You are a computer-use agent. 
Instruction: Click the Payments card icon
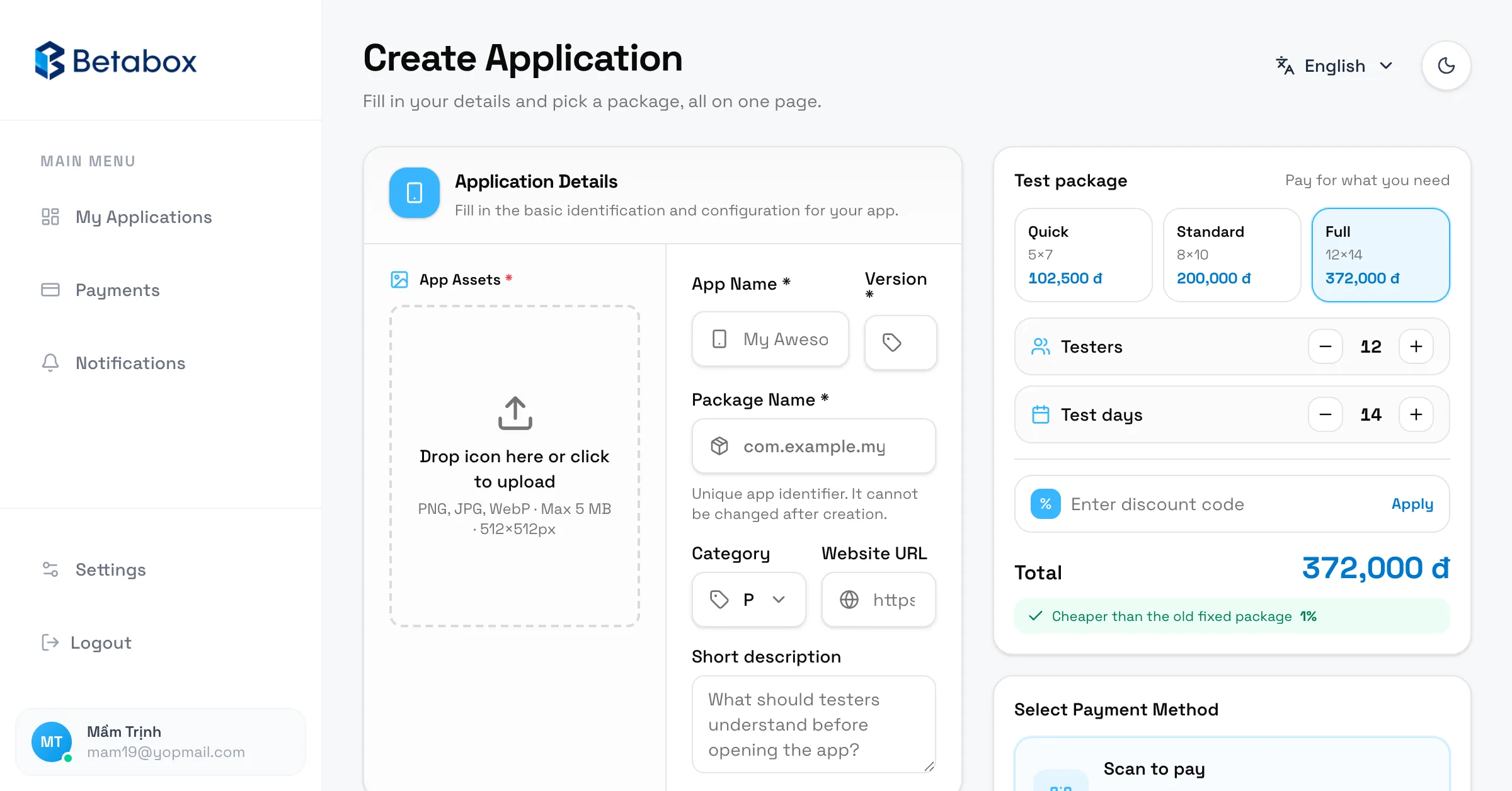tap(50, 290)
